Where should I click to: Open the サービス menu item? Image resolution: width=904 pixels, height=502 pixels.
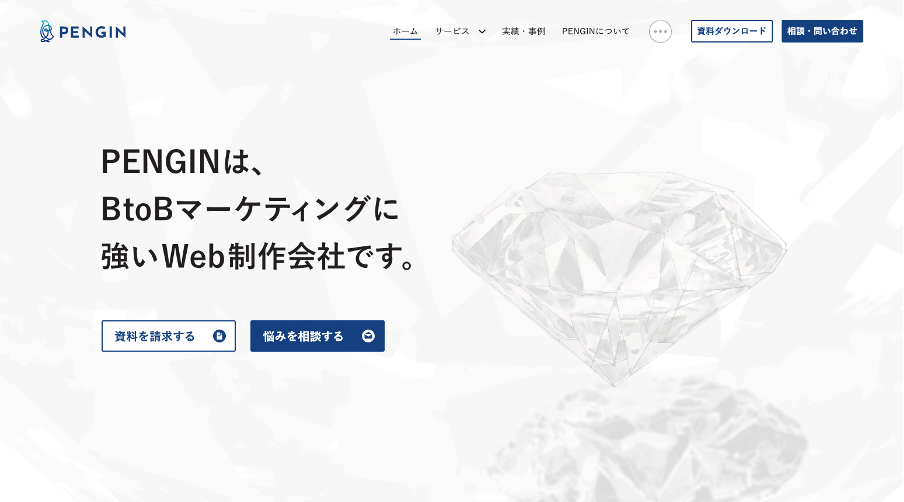452,31
